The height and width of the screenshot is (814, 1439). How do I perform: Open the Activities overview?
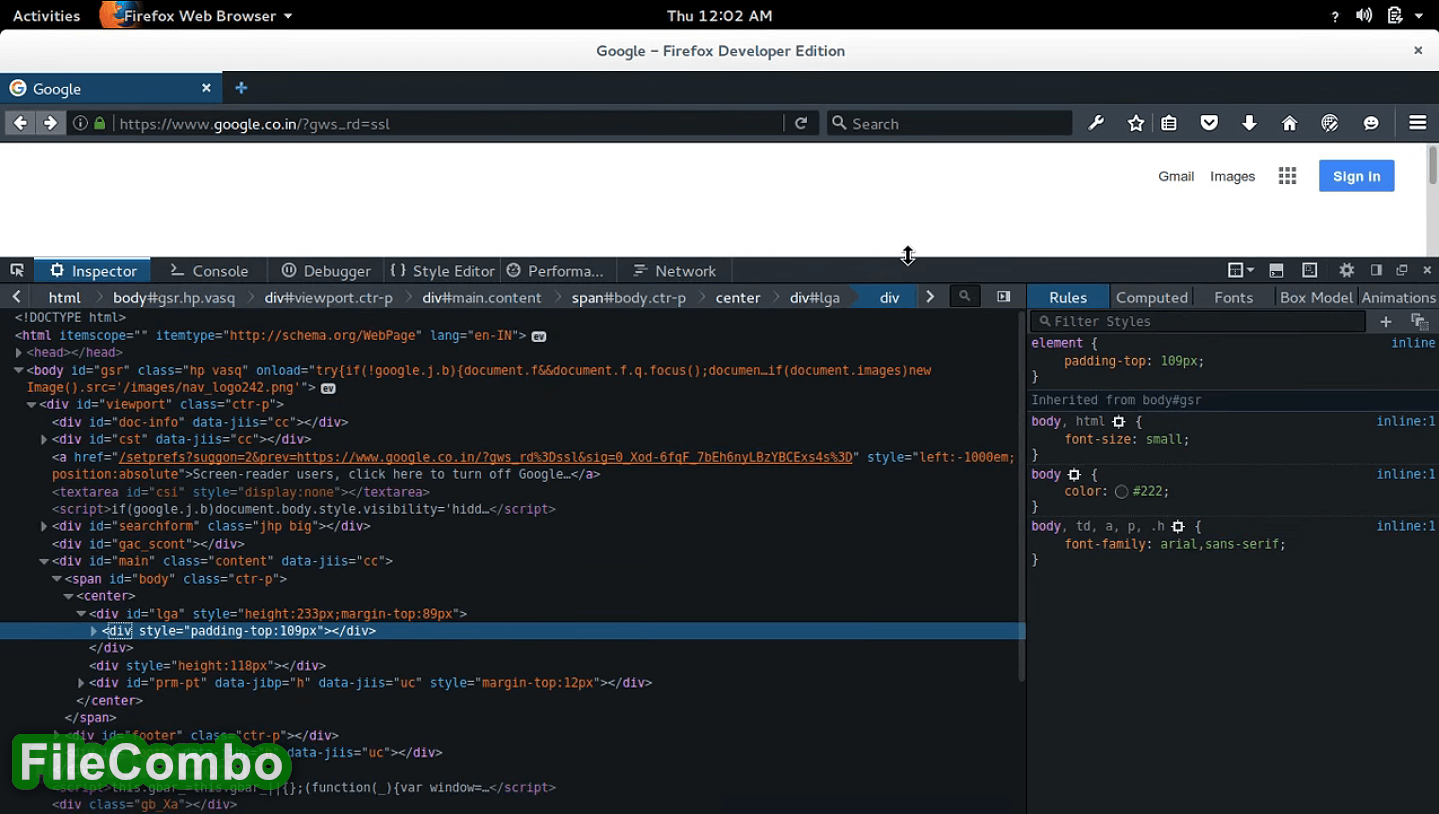[x=46, y=15]
